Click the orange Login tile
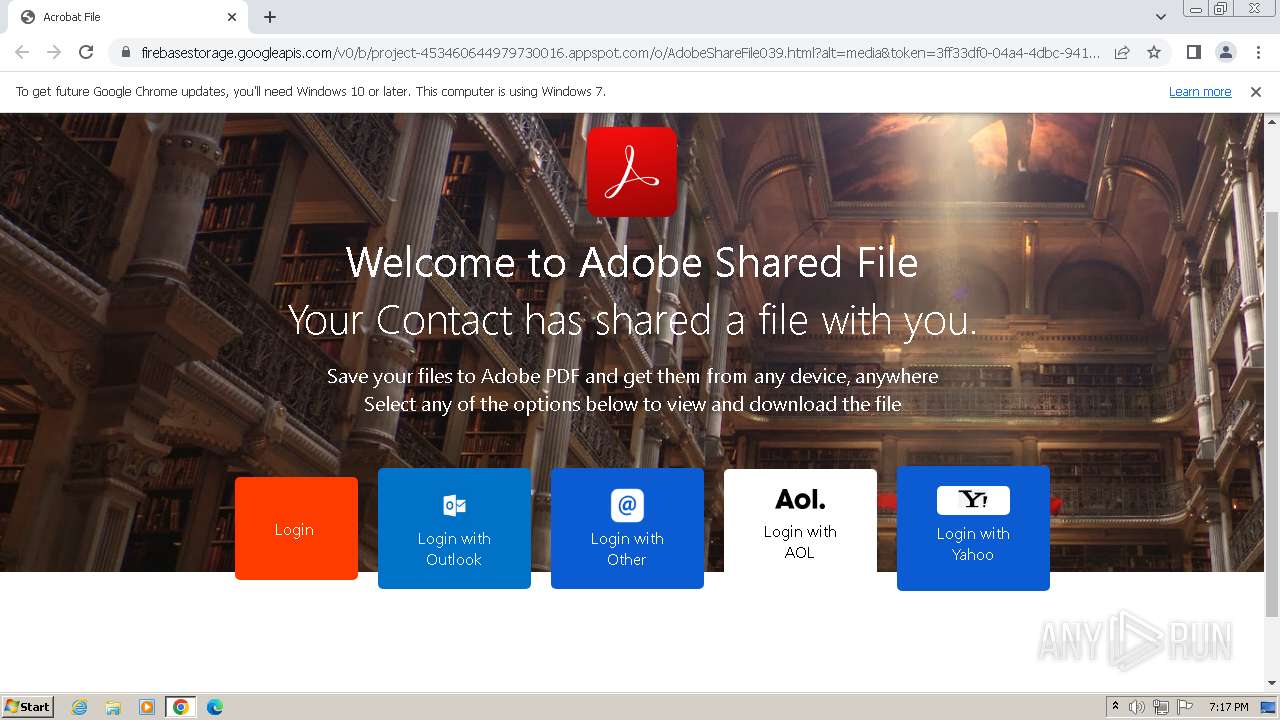Viewport: 1280px width, 720px height. pyautogui.click(x=296, y=528)
